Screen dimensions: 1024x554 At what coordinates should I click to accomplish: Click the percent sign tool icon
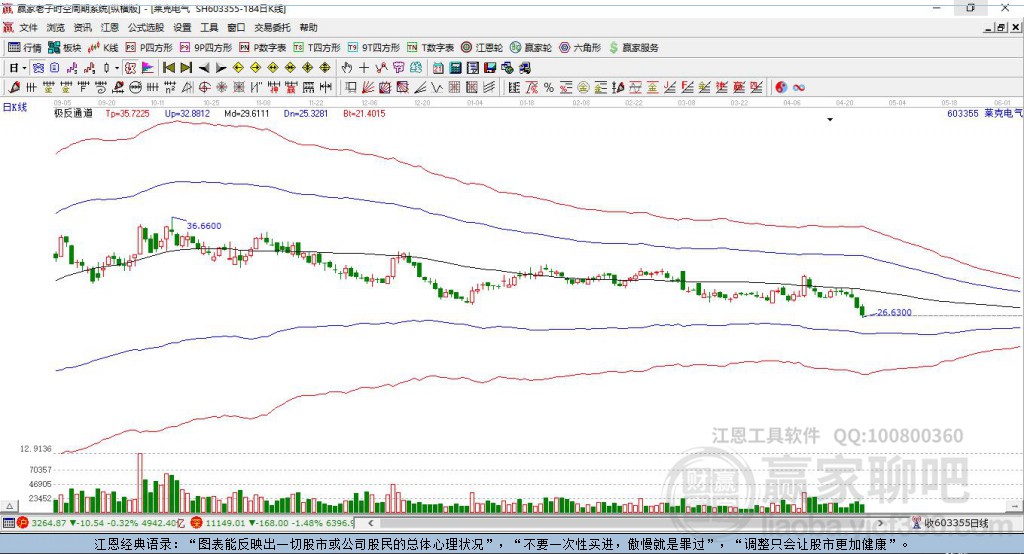point(549,88)
